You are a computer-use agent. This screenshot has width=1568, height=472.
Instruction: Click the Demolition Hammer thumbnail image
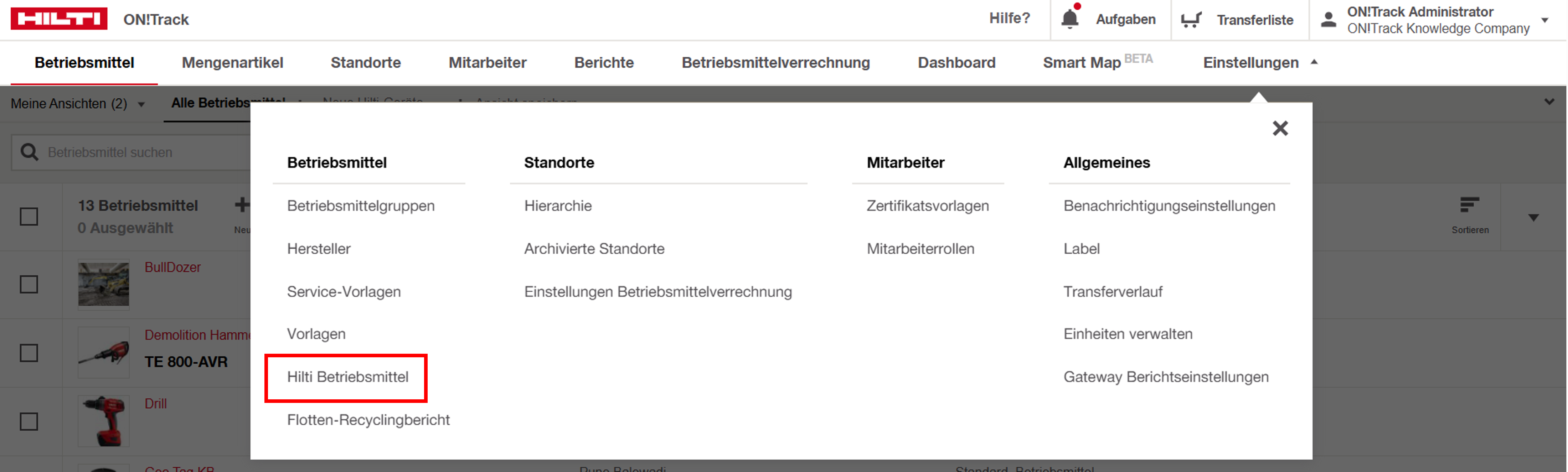point(103,353)
